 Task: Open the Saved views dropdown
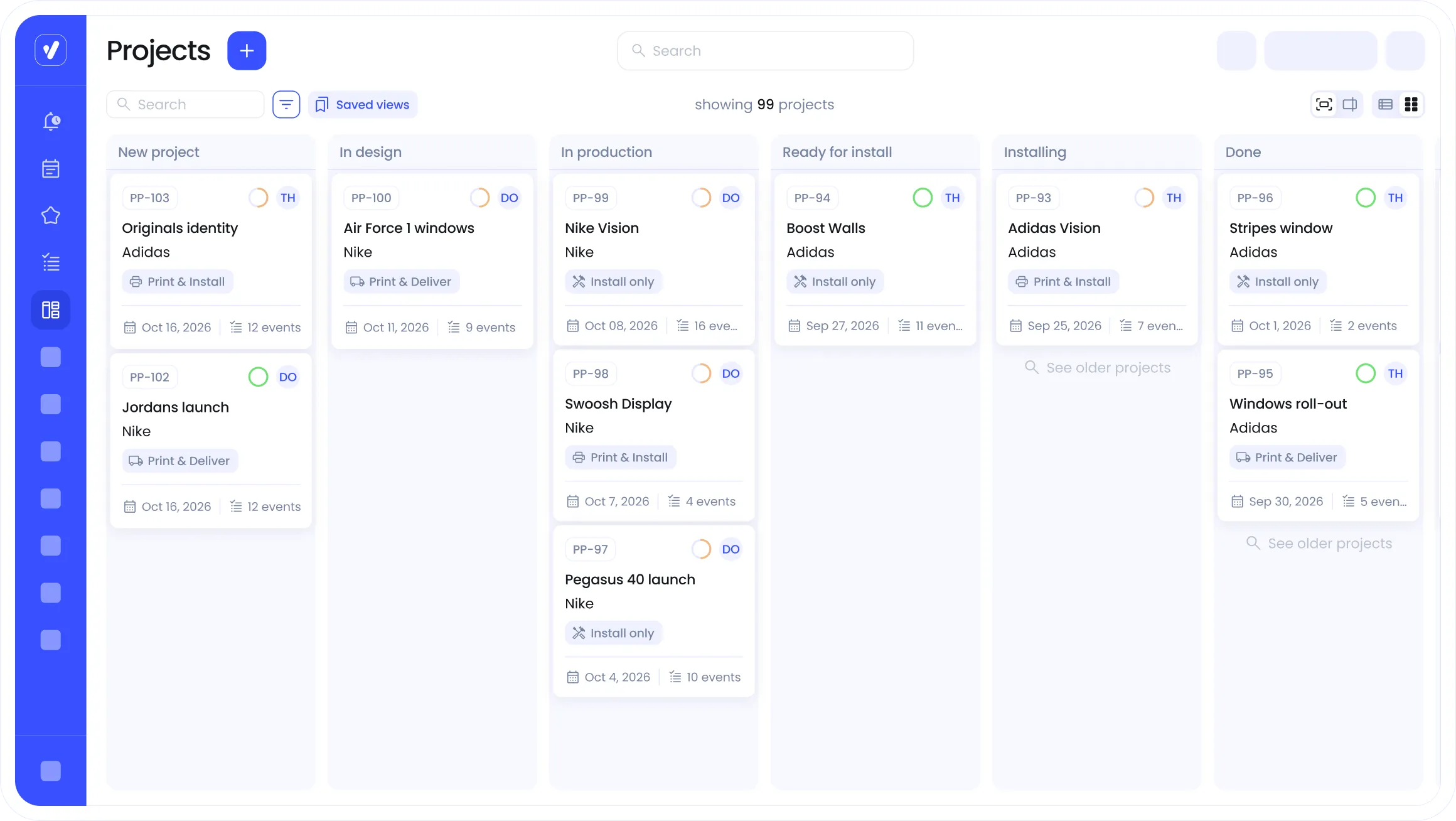click(363, 104)
